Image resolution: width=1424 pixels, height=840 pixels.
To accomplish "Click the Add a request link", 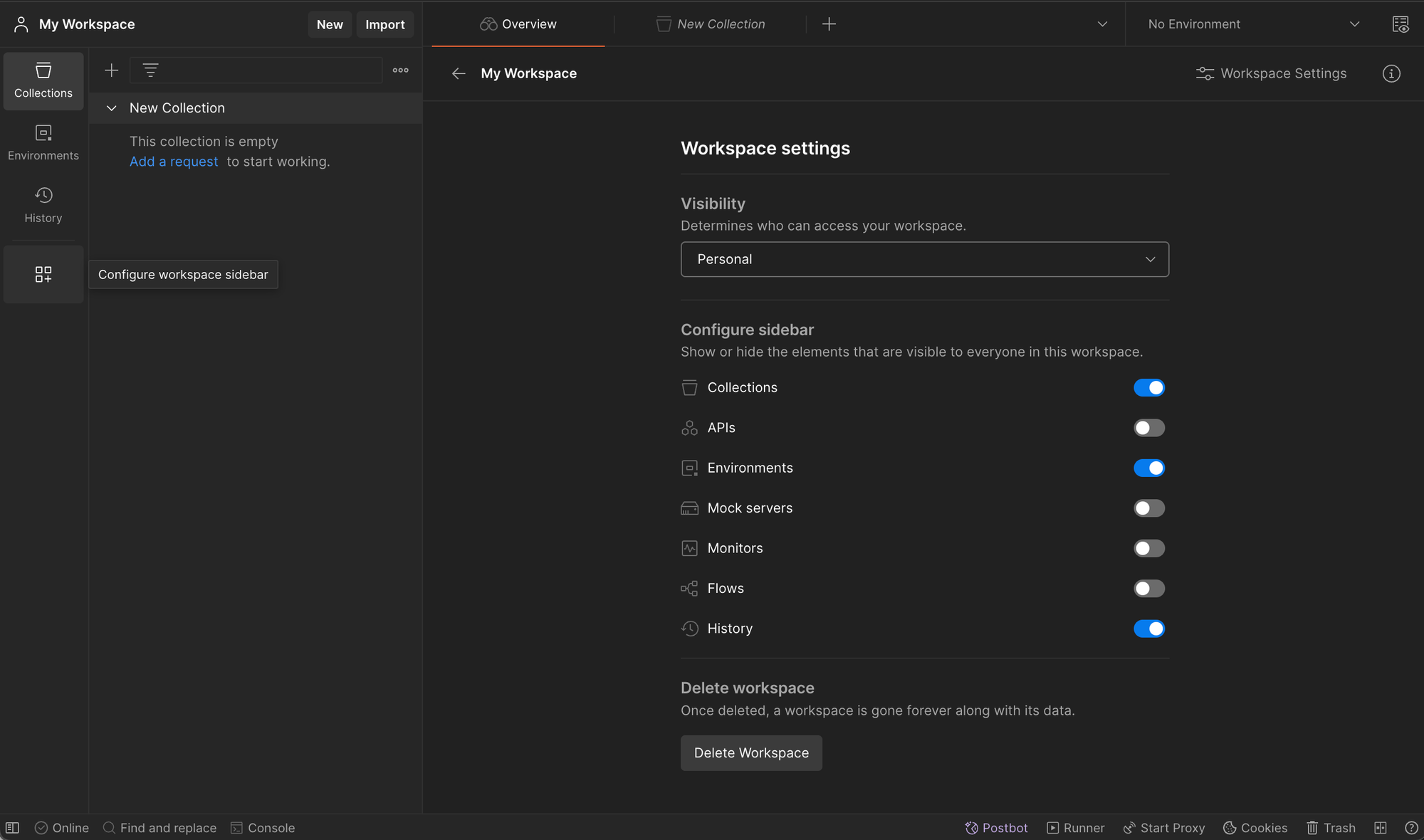I will 174,162.
